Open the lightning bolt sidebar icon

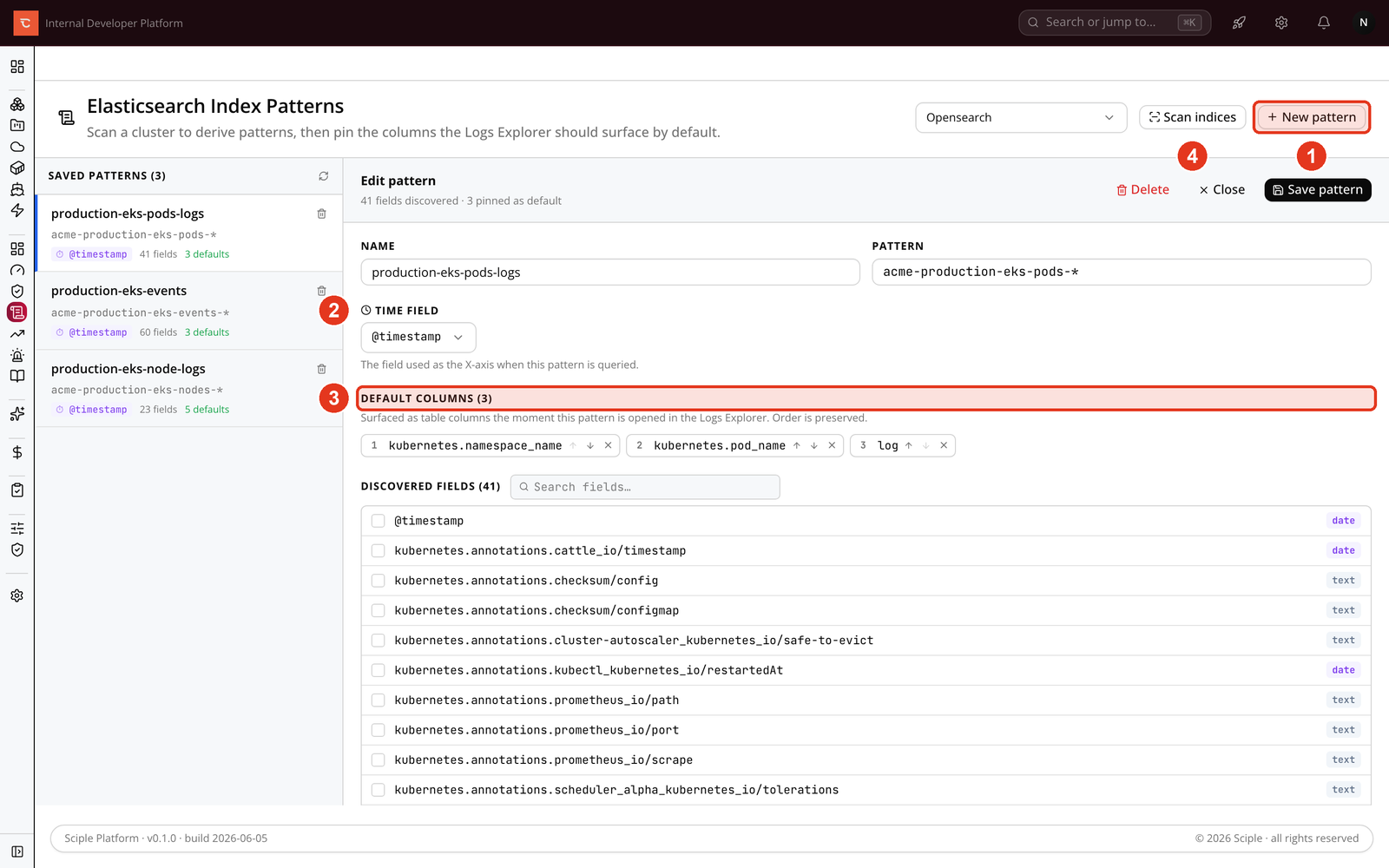(17, 211)
